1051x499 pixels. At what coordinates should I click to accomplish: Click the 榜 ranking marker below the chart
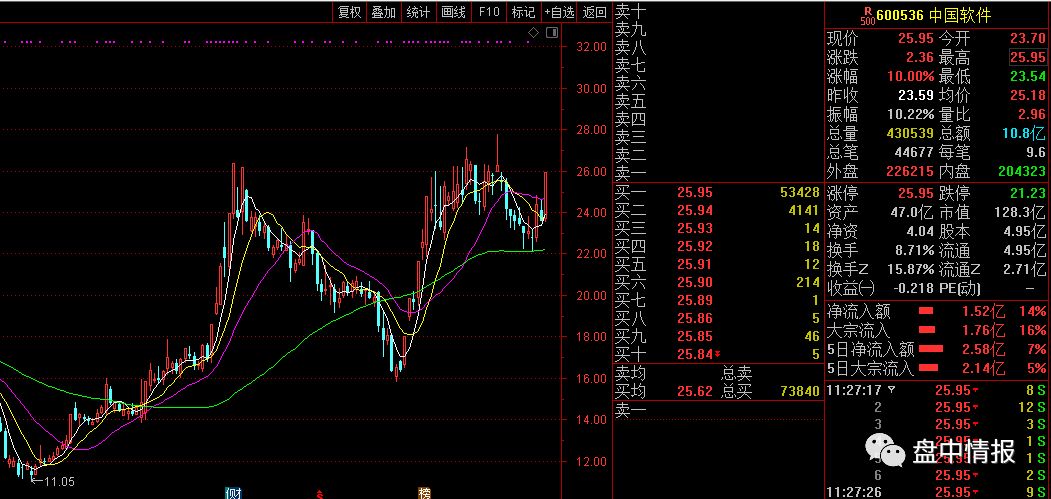[423, 492]
